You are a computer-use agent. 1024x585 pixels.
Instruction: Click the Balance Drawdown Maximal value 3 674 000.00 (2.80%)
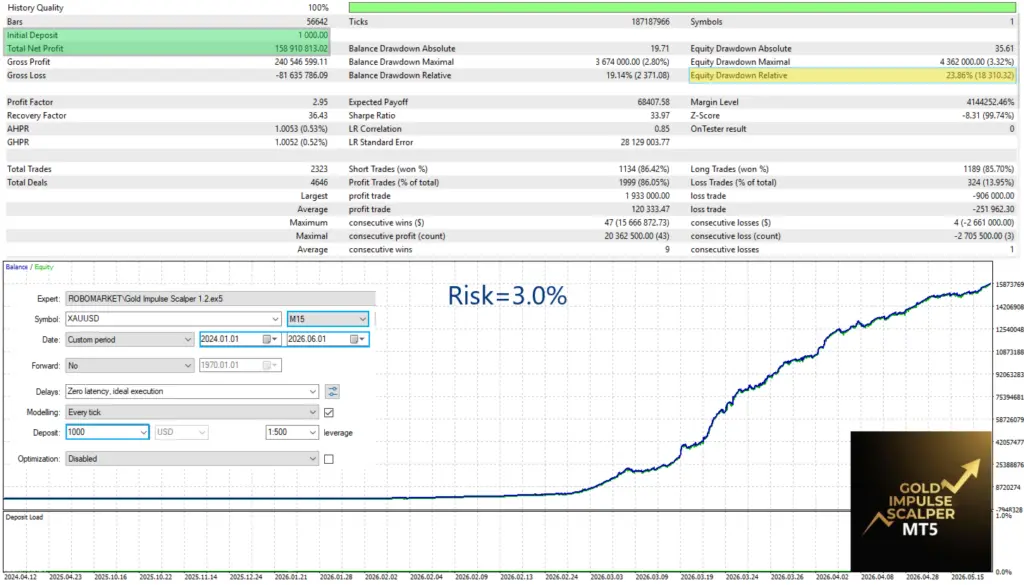click(x=632, y=62)
